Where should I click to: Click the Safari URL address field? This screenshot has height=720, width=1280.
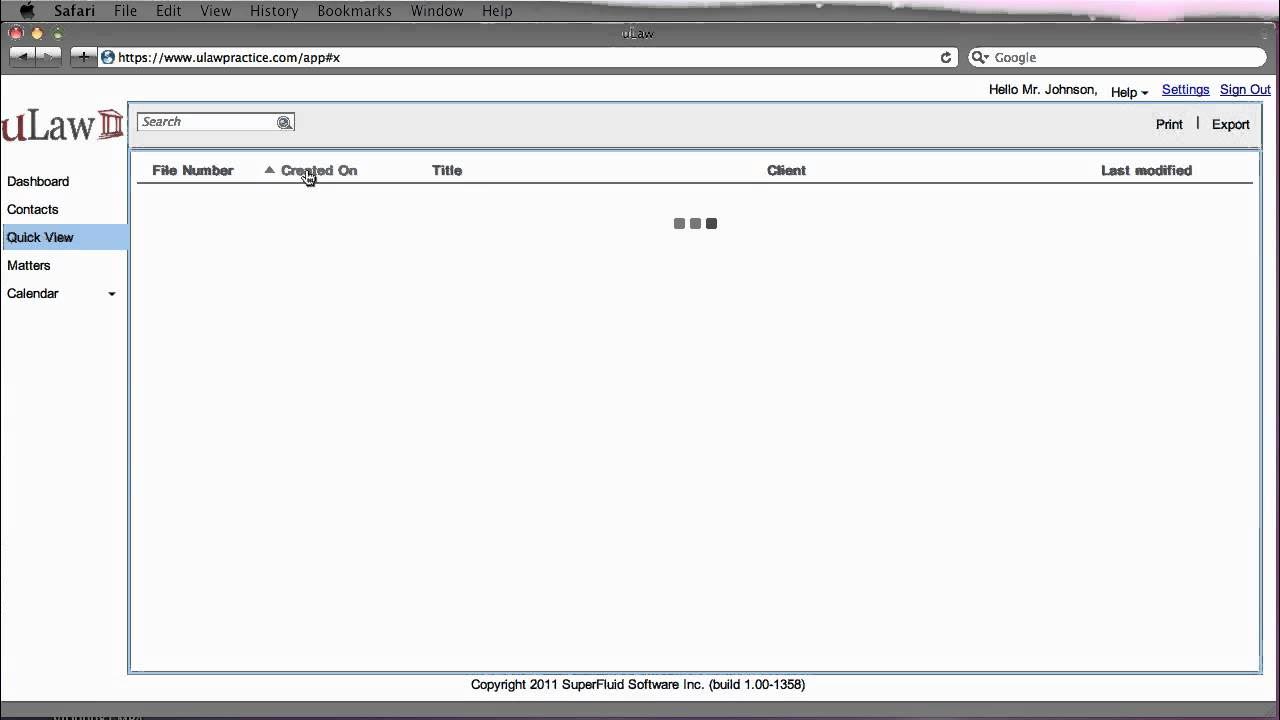tap(527, 58)
